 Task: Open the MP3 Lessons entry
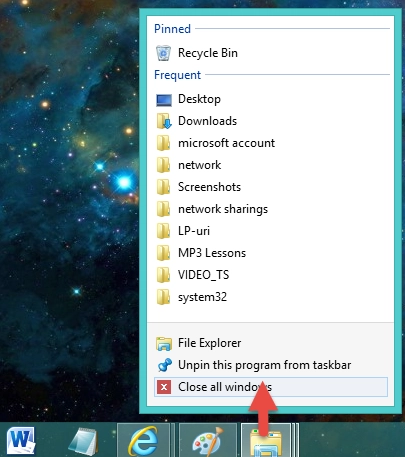coord(271,253)
